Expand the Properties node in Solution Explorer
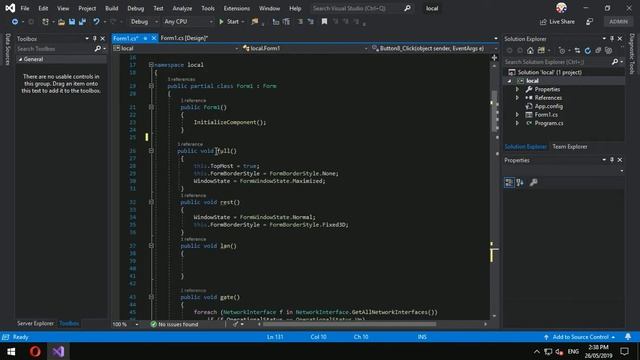Viewport: 640px width, 360px height. tap(517, 89)
